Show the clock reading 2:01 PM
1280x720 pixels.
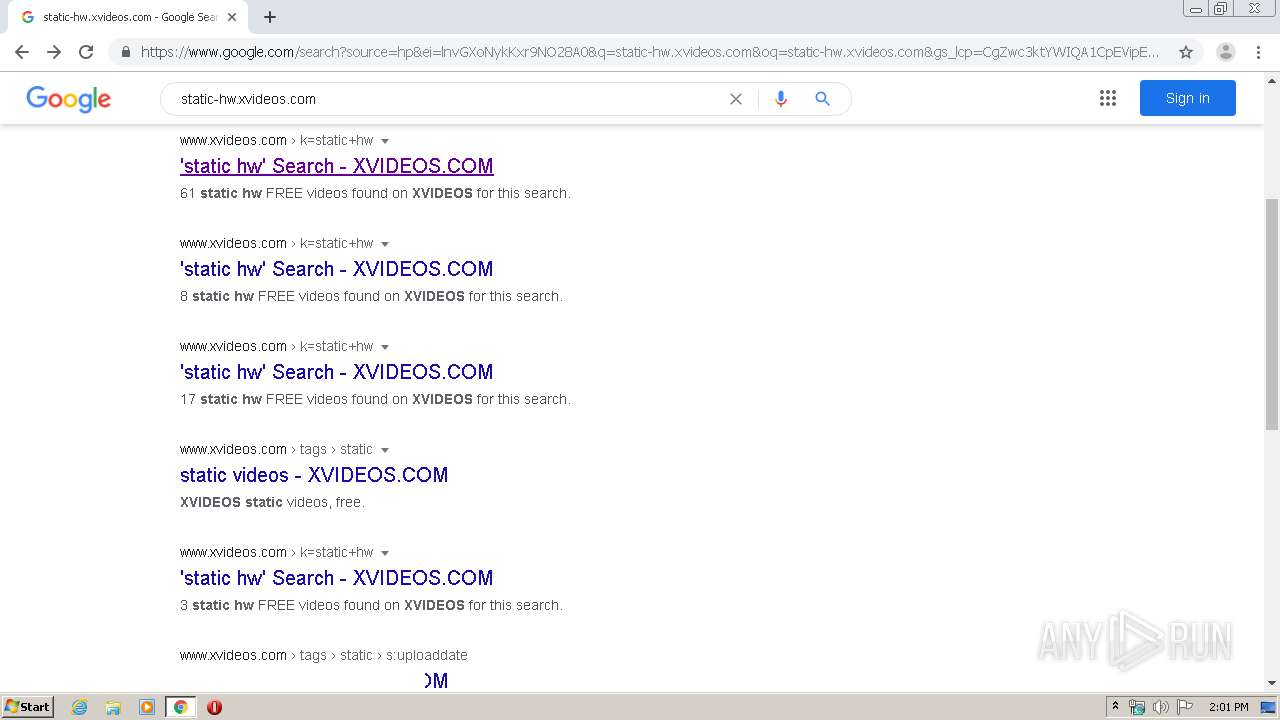coord(1229,707)
